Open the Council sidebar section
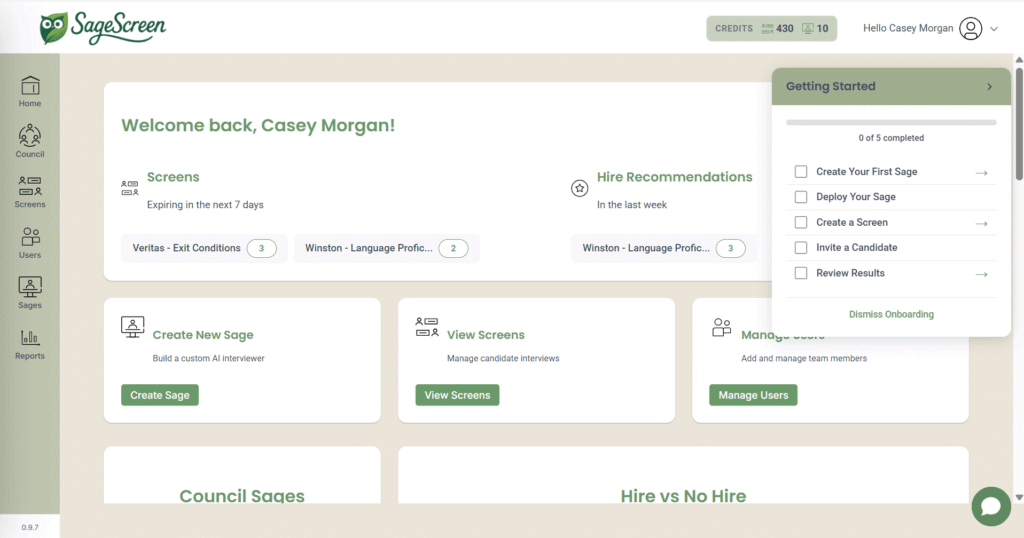Screen dimensions: 1024x538 coord(30,142)
